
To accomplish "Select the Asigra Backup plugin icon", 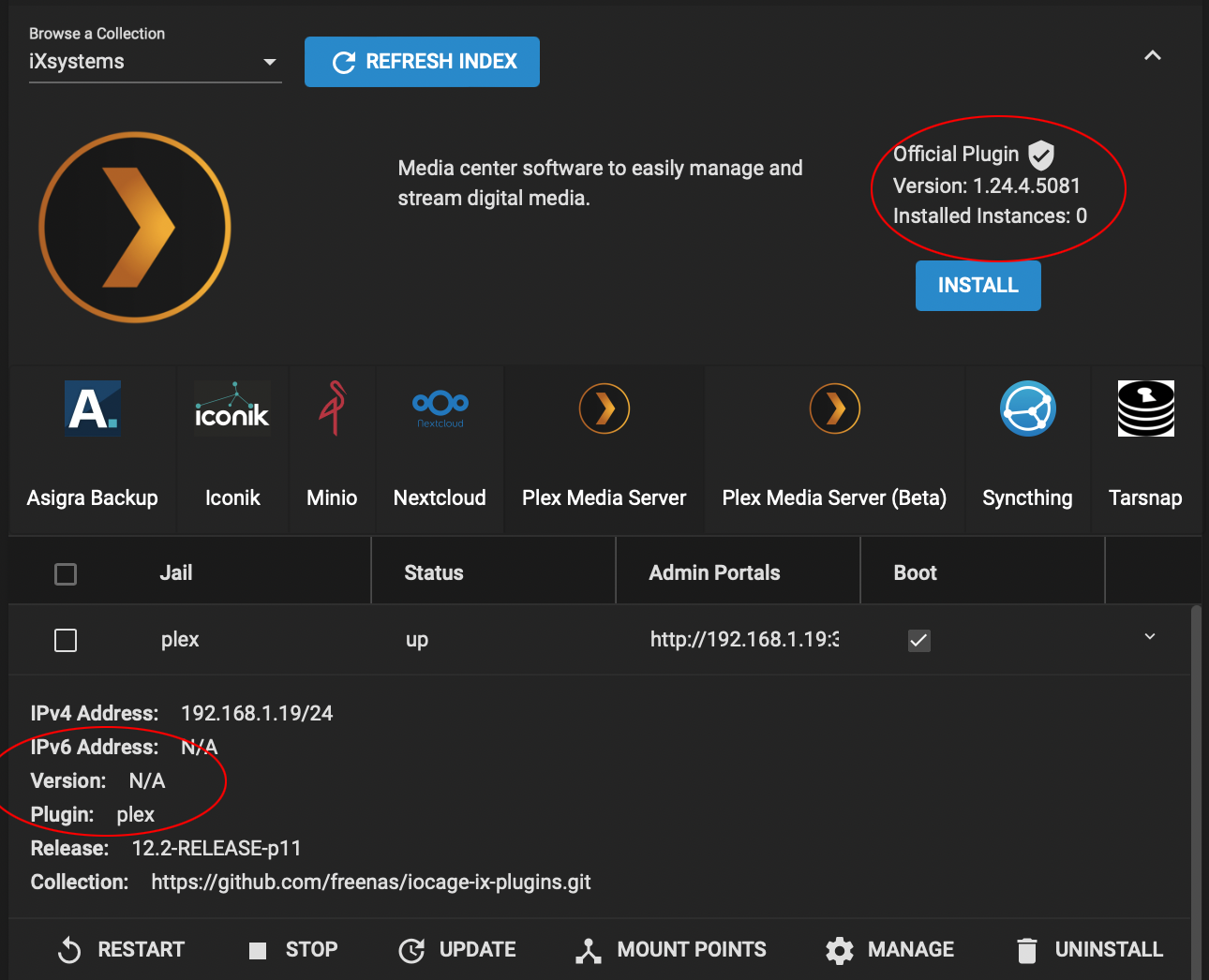I will tap(93, 408).
